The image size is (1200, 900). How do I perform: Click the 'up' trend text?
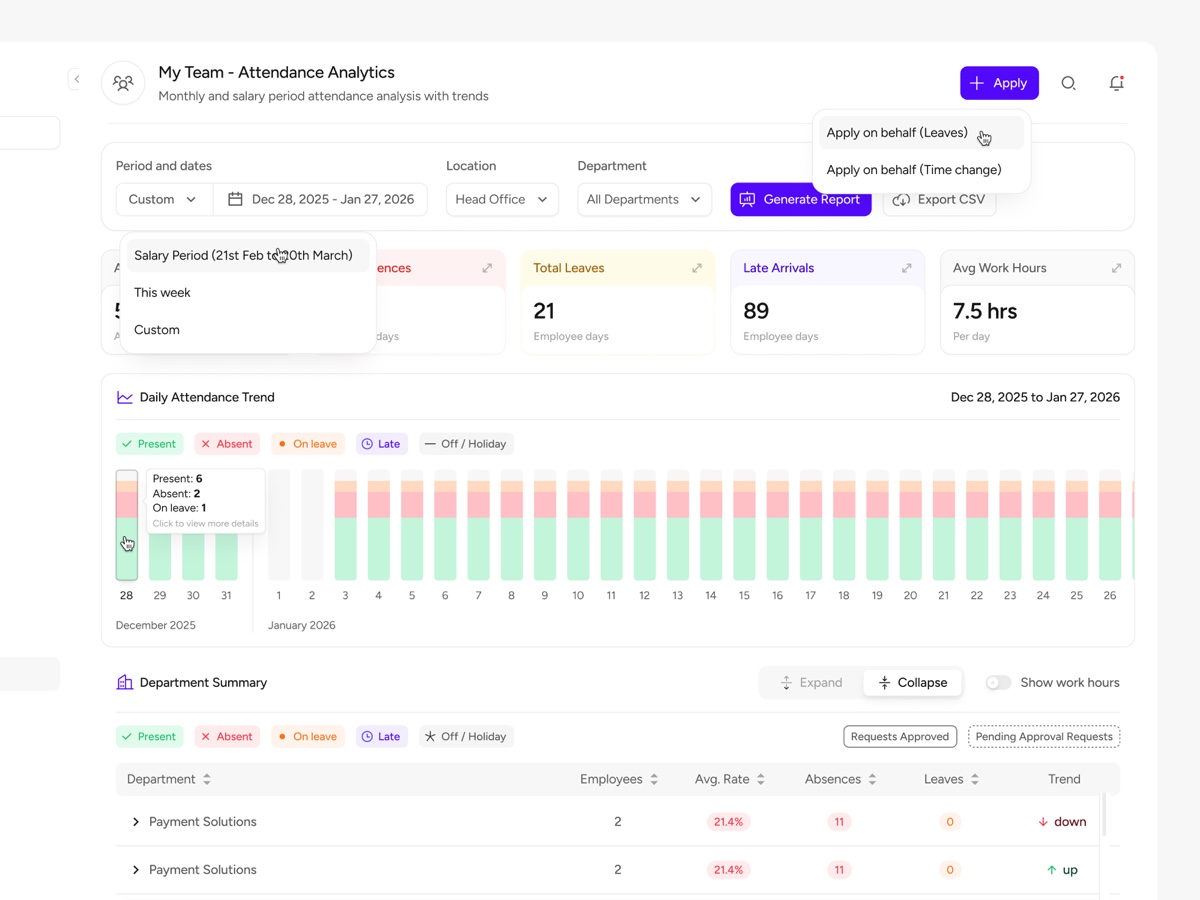1070,870
